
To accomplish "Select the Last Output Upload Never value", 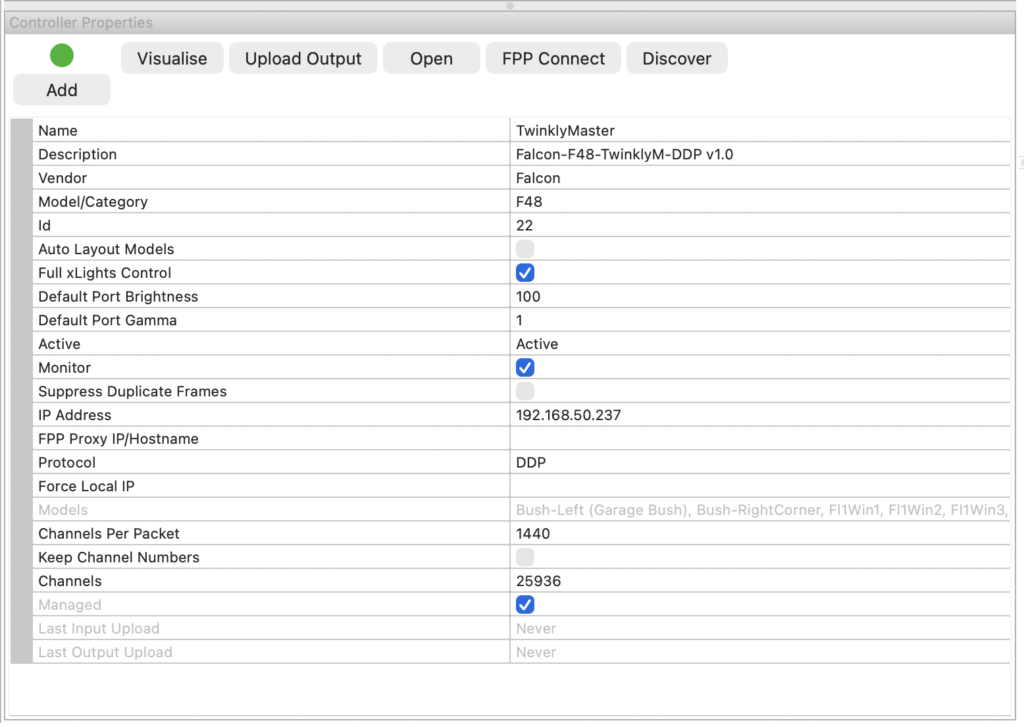I will coord(760,653).
